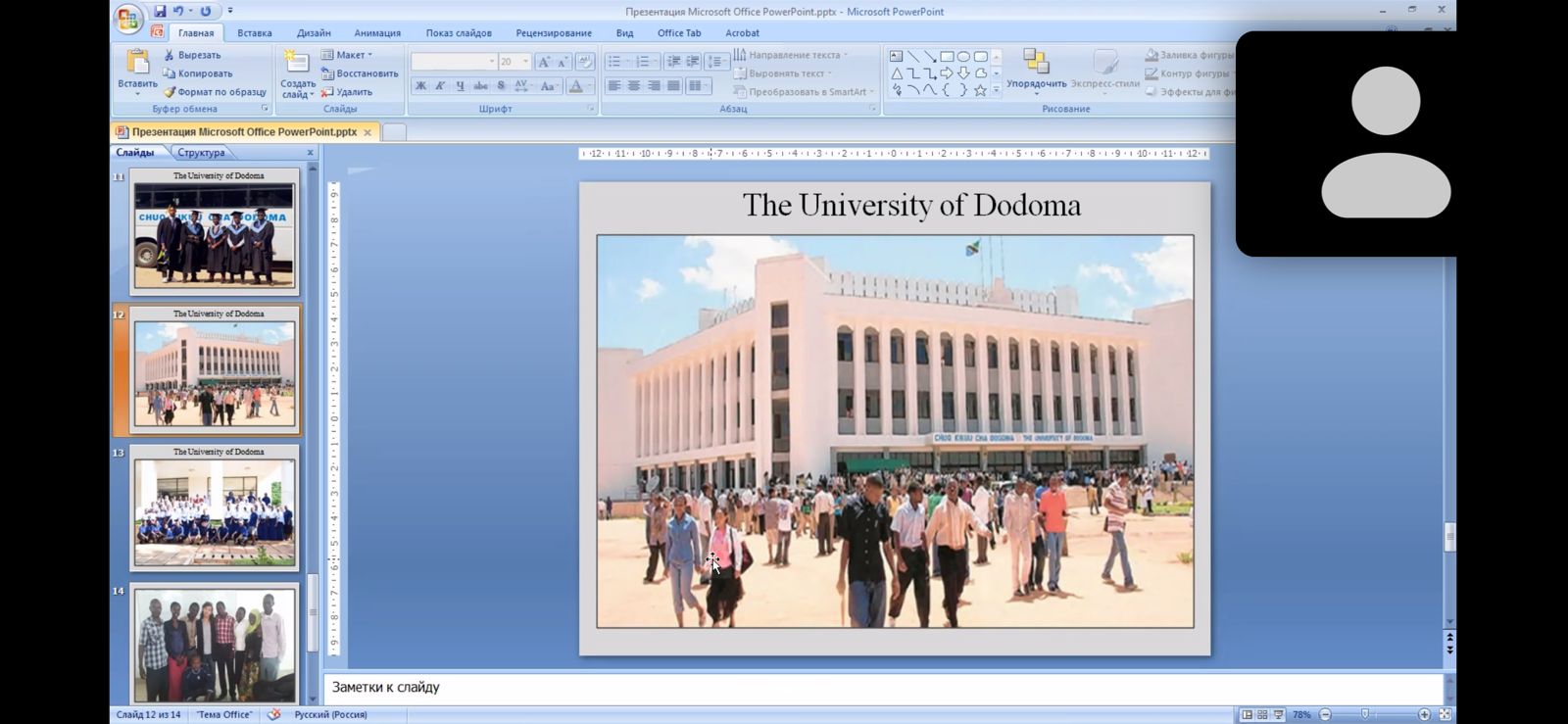Click Выровнять текст button
The image size is (1568, 724).
(x=782, y=73)
